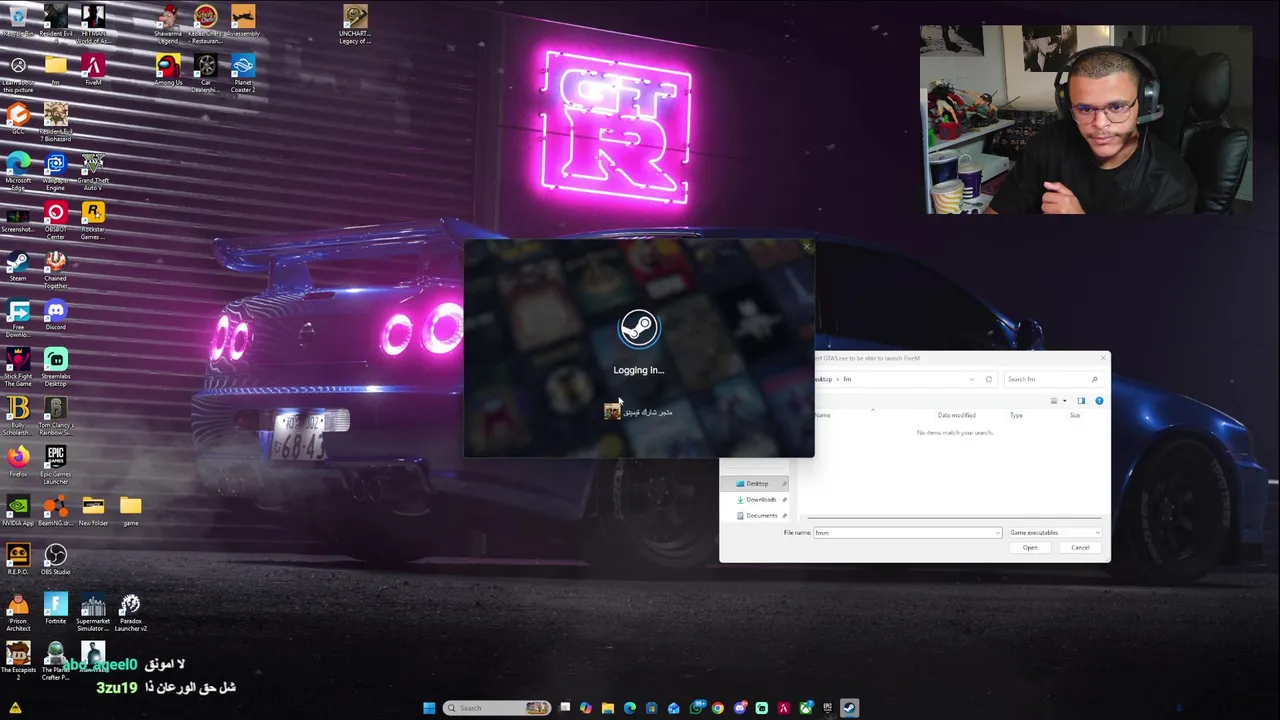Viewport: 1280px width, 720px height.
Task: Open the Grand Theft Auto V shortcut
Action: click(93, 170)
